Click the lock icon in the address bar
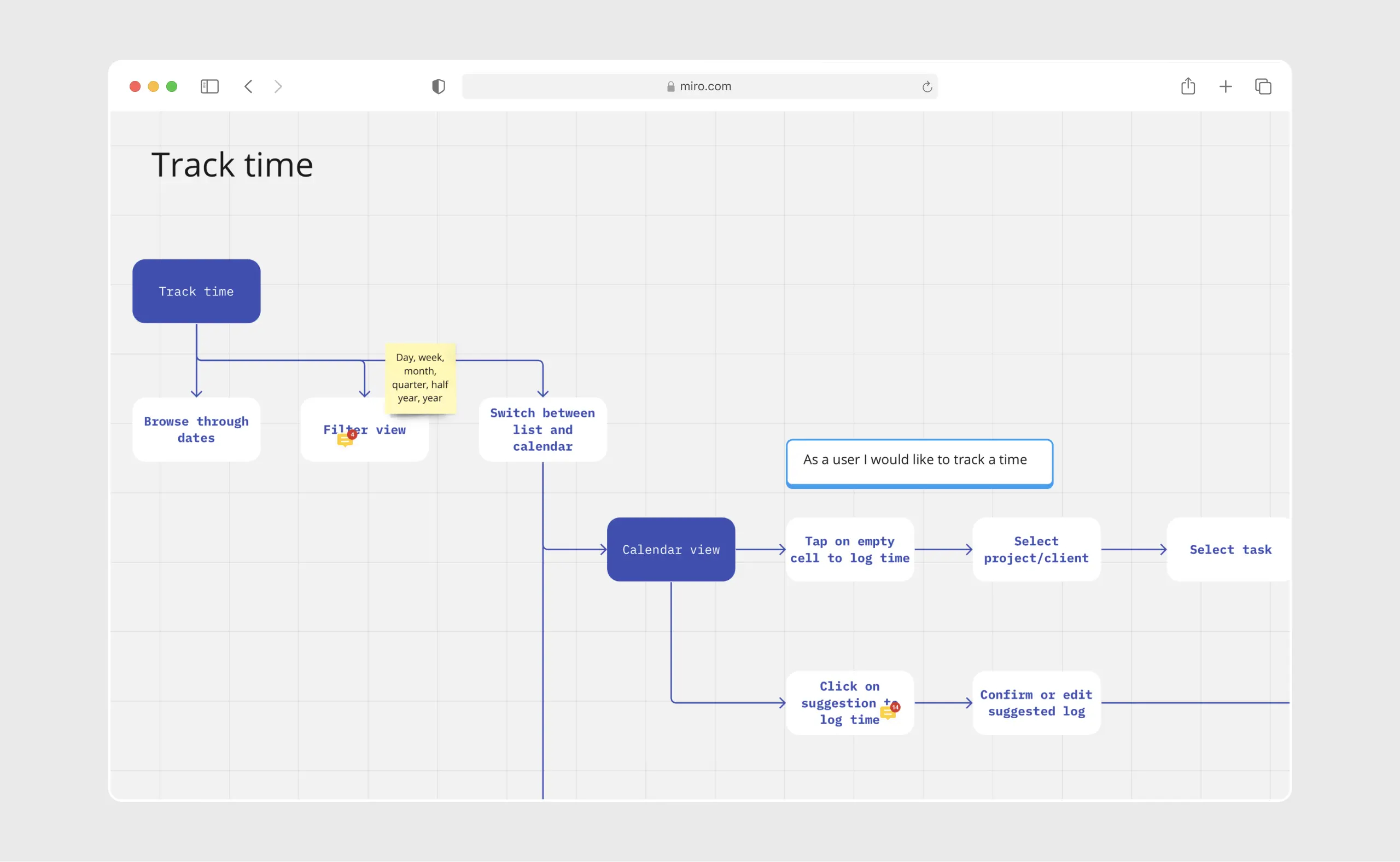 pos(671,86)
